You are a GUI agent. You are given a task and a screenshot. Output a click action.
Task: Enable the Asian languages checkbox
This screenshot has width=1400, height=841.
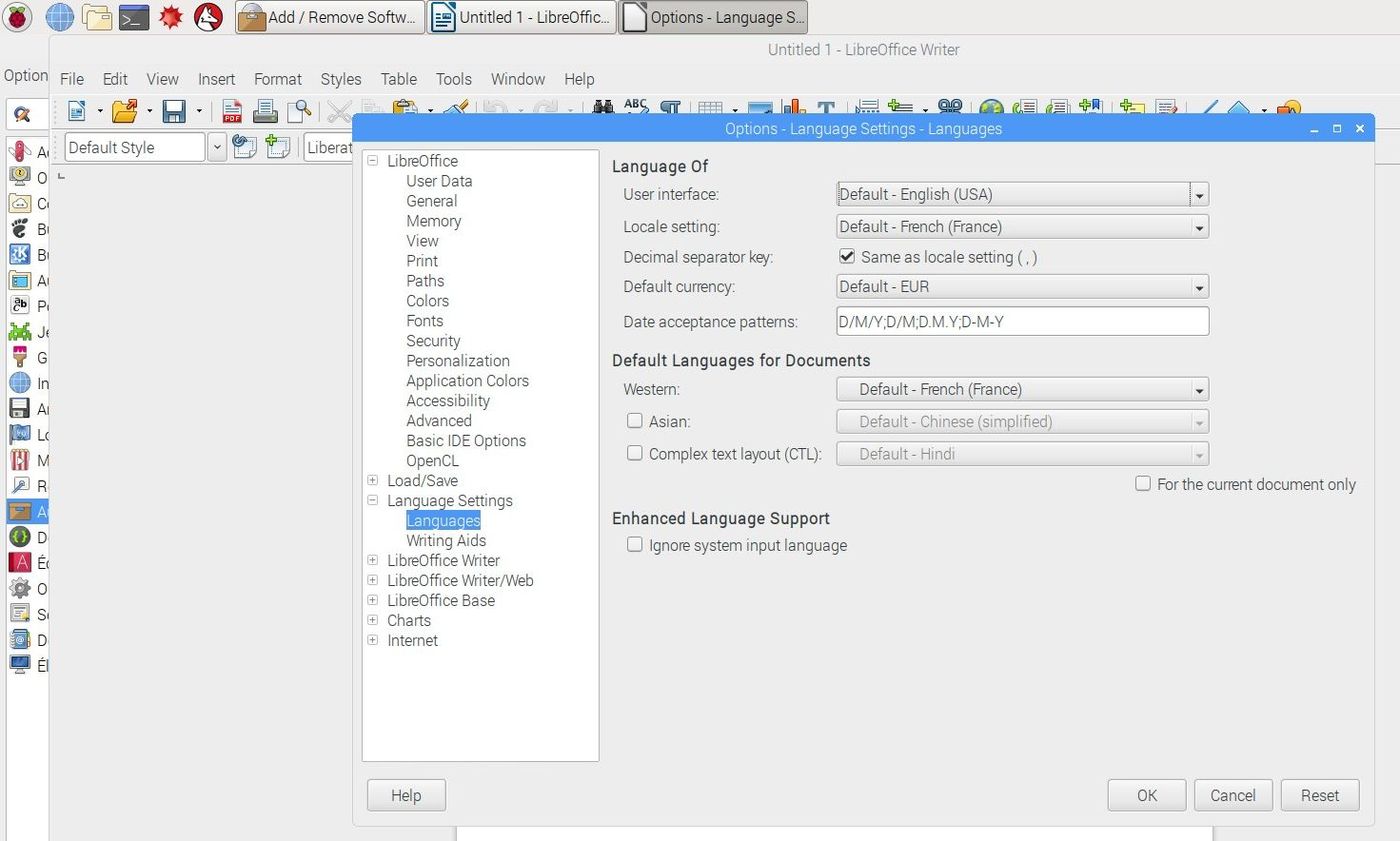(x=634, y=421)
